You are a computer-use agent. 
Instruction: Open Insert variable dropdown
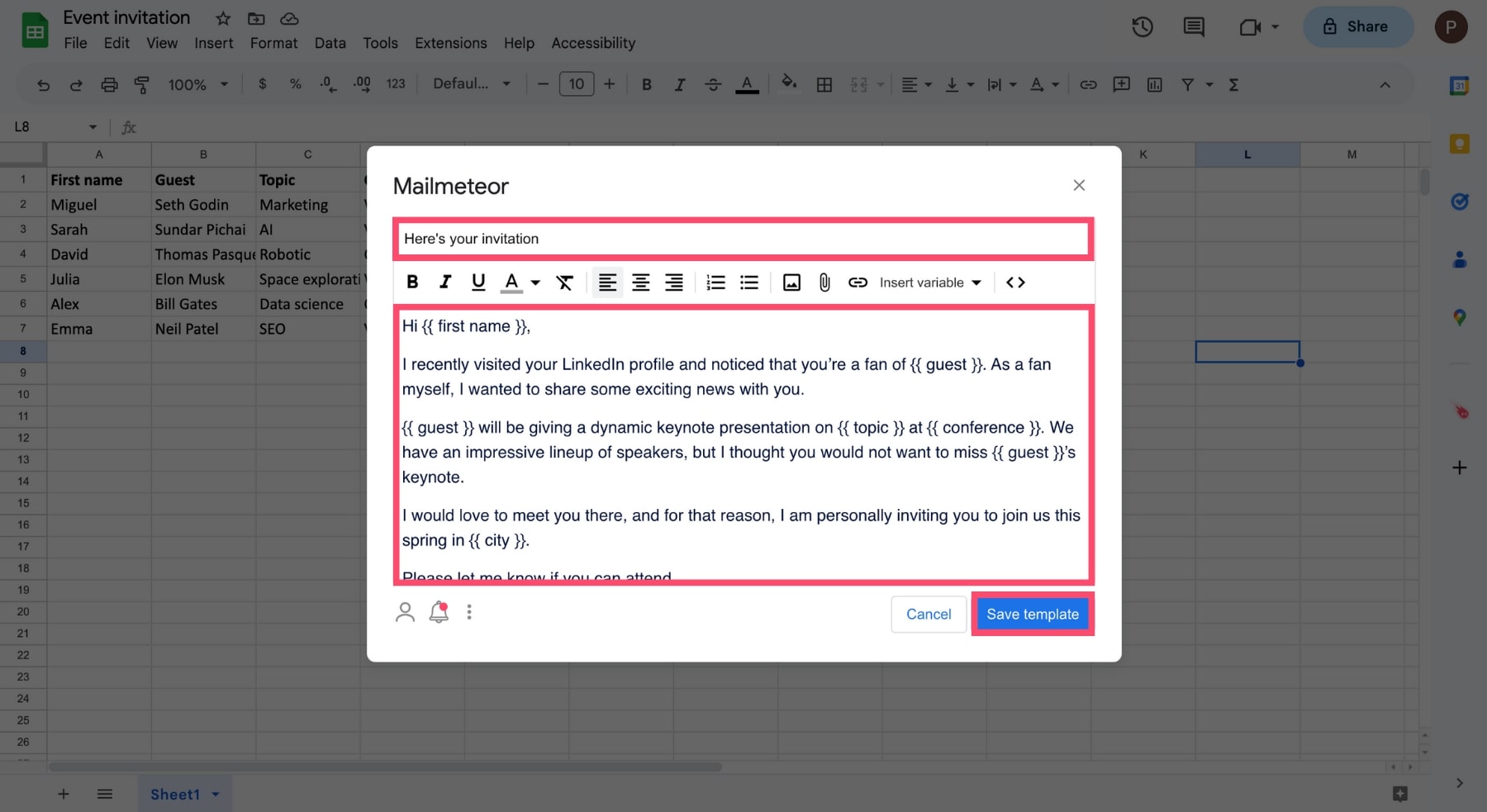[x=930, y=283]
